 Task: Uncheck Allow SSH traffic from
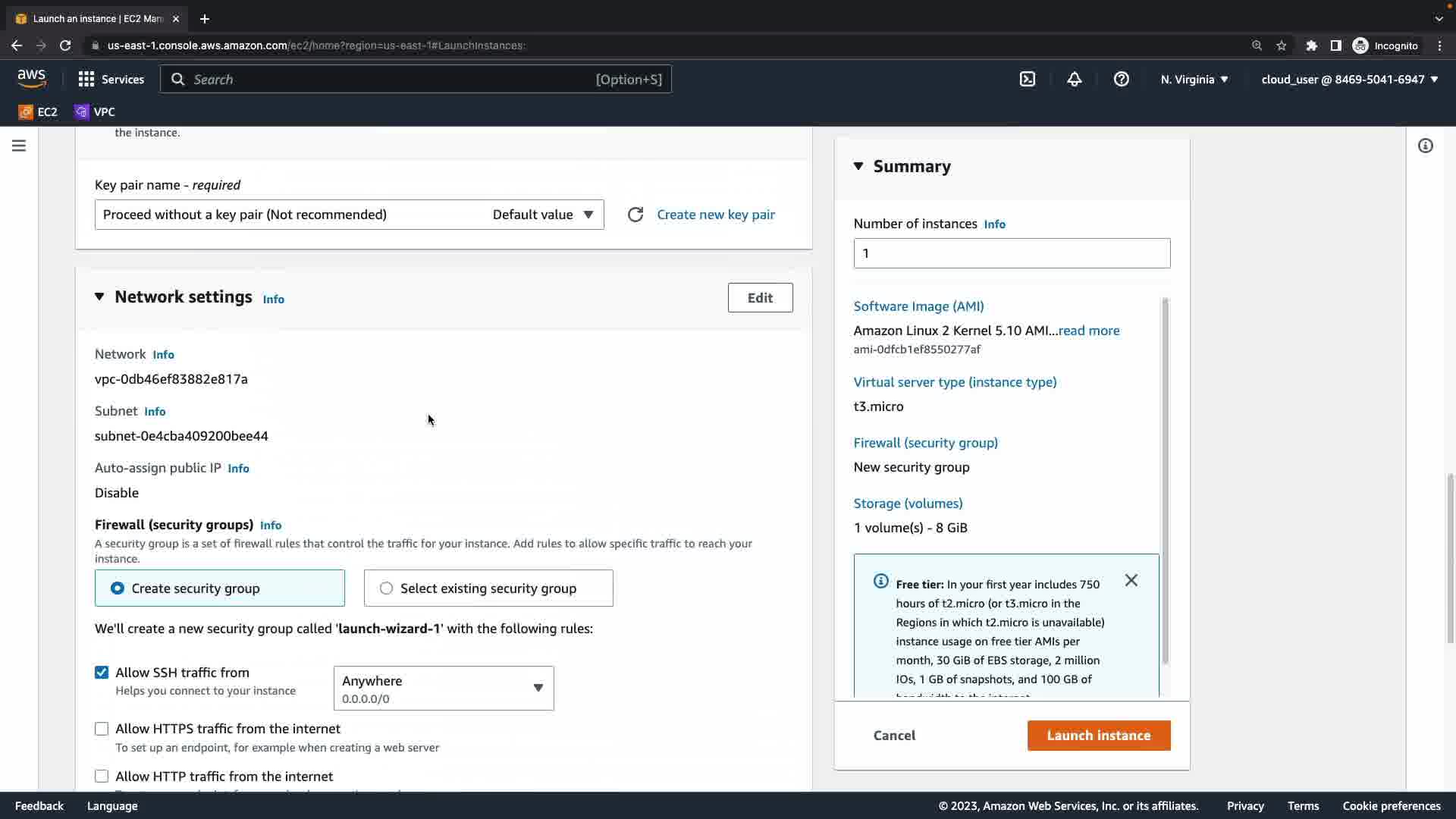coord(102,673)
